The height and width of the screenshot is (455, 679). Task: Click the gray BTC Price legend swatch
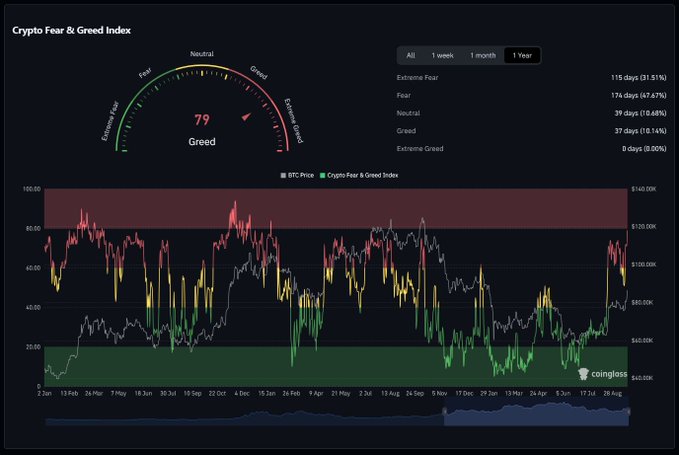click(x=283, y=175)
